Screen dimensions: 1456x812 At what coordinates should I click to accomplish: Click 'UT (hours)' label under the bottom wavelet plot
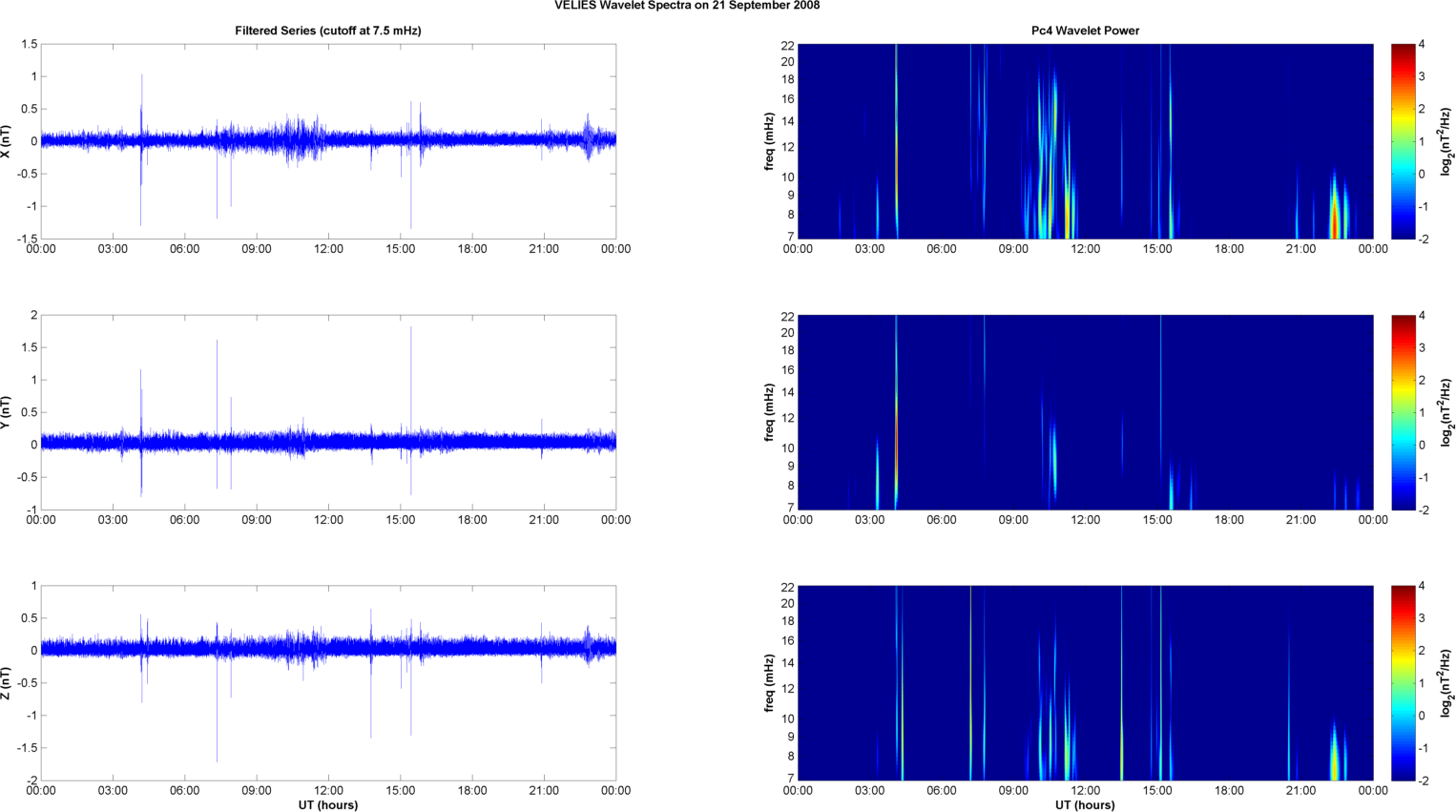coord(1085,805)
